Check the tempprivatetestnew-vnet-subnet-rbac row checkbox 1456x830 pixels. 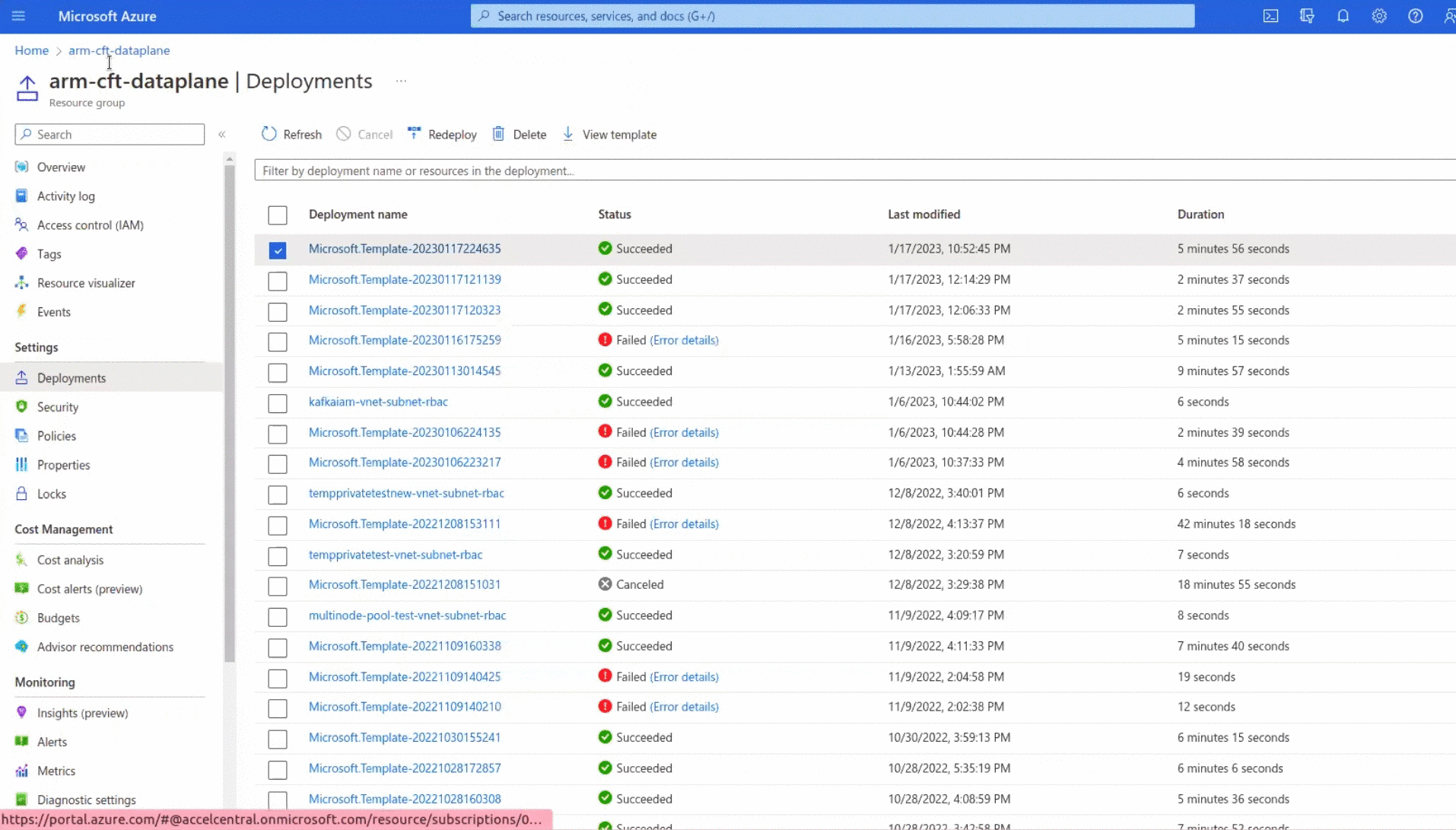click(278, 495)
